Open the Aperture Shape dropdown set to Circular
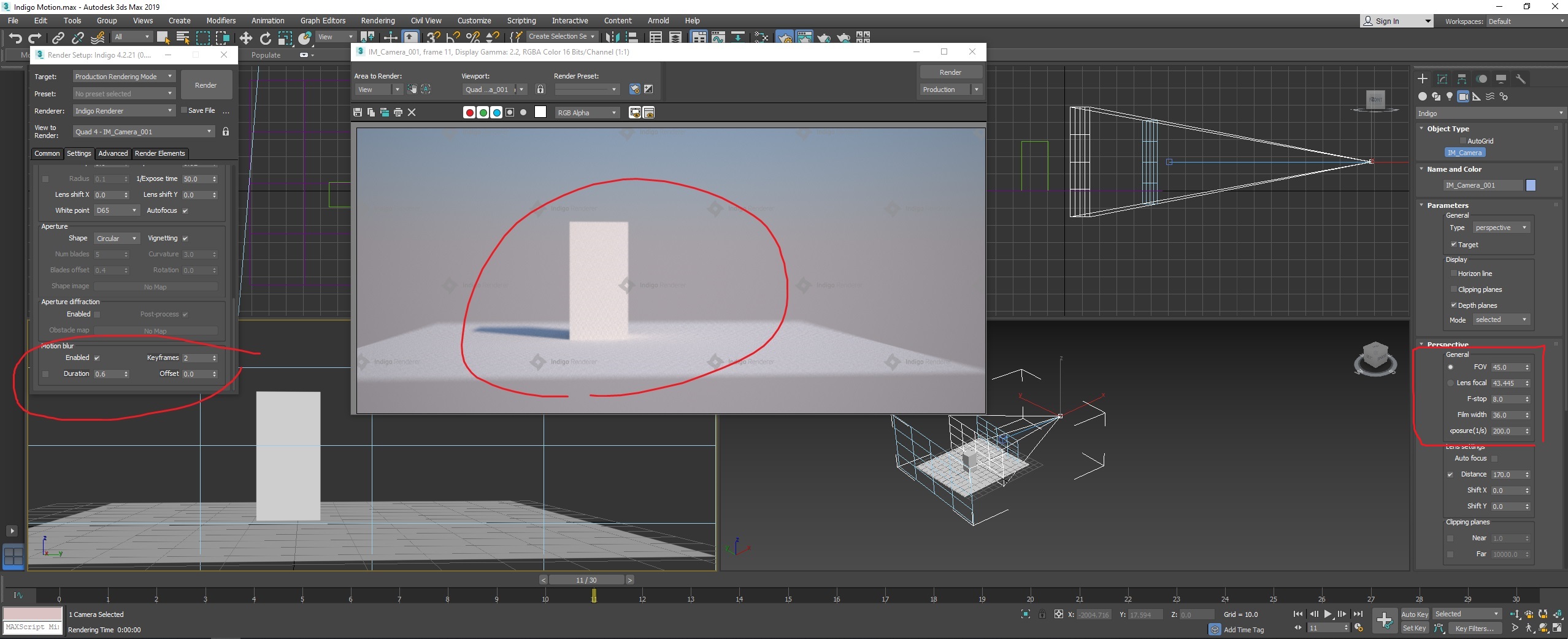 tap(117, 239)
